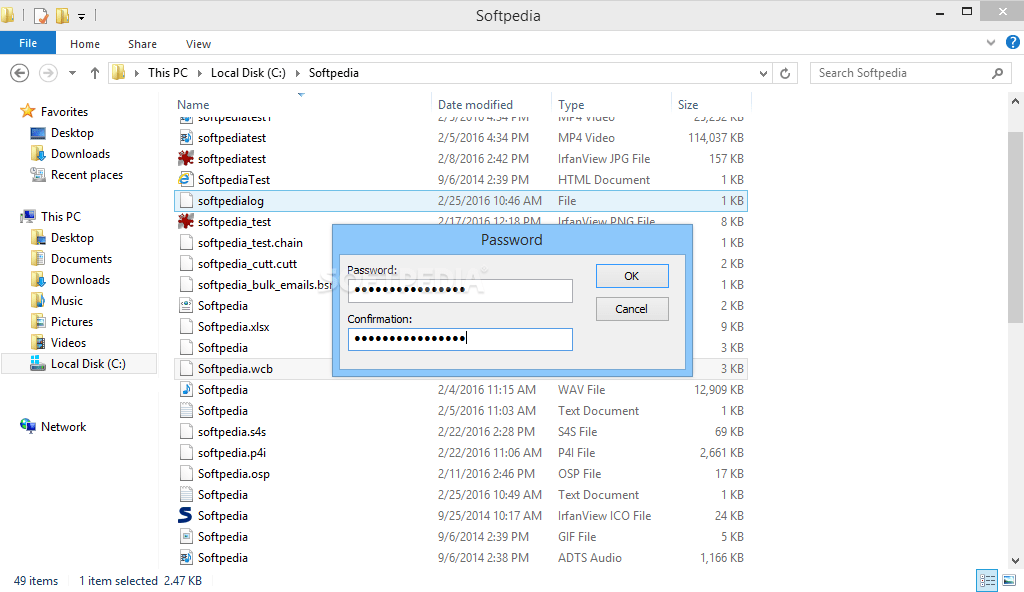Navigate back with the back arrow
This screenshot has height=592, width=1024.
pyautogui.click(x=20, y=73)
